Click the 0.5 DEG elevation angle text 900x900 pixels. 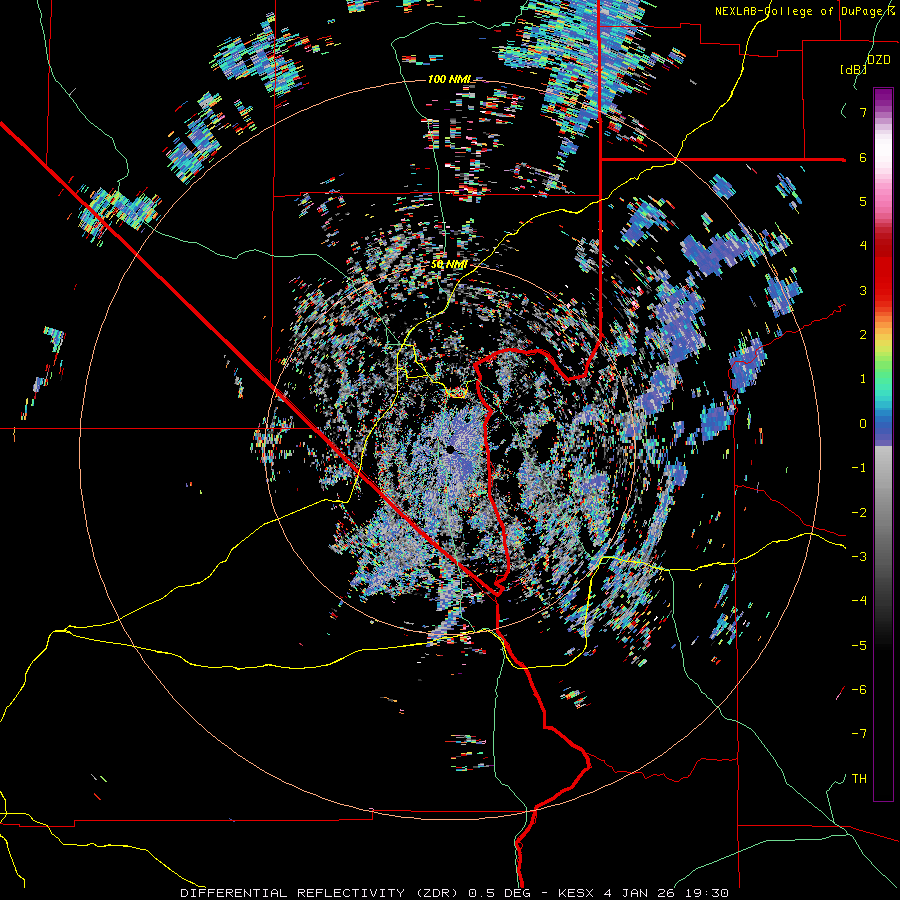click(x=499, y=893)
